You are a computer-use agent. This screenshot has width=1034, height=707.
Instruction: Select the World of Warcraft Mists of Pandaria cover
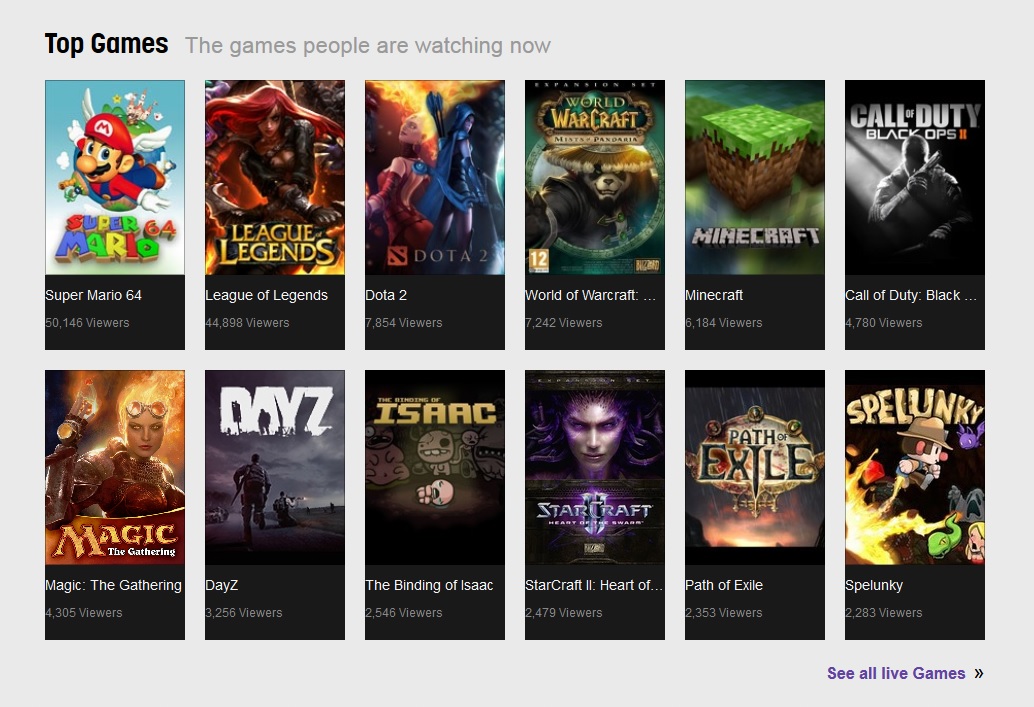tap(595, 177)
